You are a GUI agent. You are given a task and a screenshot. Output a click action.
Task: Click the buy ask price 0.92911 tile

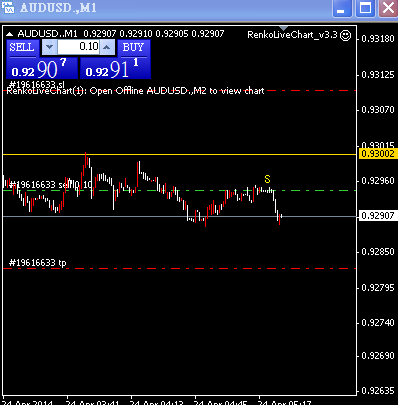(x=115, y=68)
